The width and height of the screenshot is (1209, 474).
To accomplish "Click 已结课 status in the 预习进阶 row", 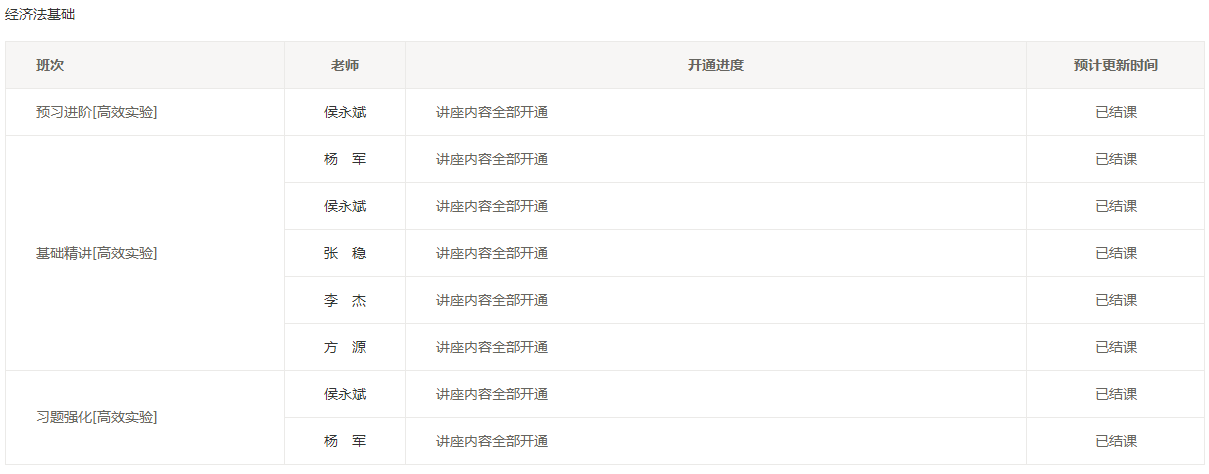I will point(1116,112).
